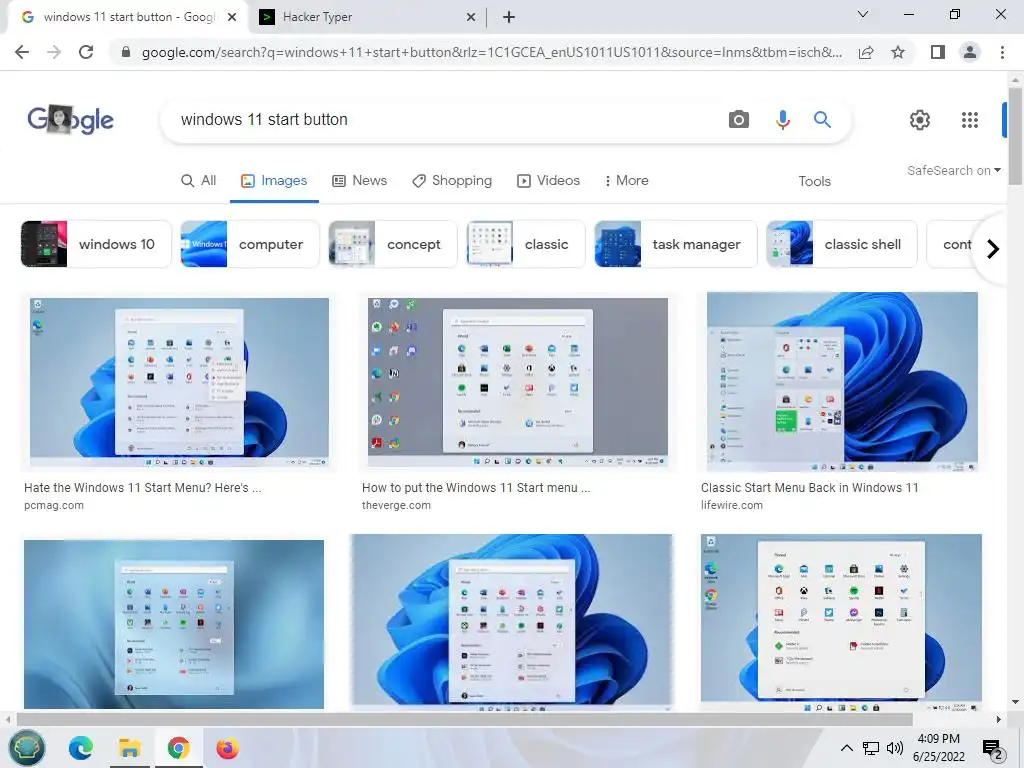Screen dimensions: 1024x768
Task: Visit the pcmag.com source
Action: [x=54, y=505]
